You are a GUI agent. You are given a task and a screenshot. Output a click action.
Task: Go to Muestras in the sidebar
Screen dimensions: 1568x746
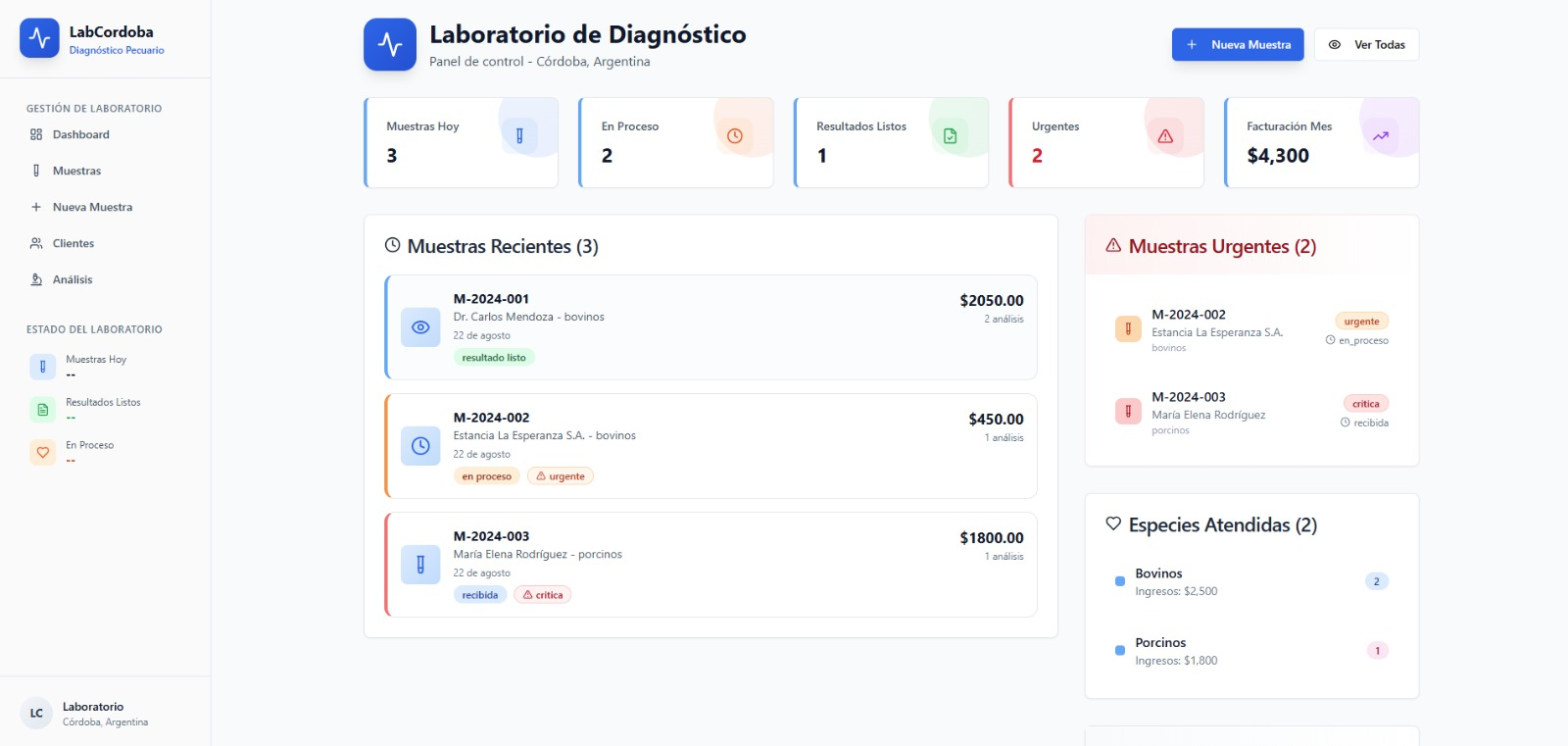pos(105,171)
